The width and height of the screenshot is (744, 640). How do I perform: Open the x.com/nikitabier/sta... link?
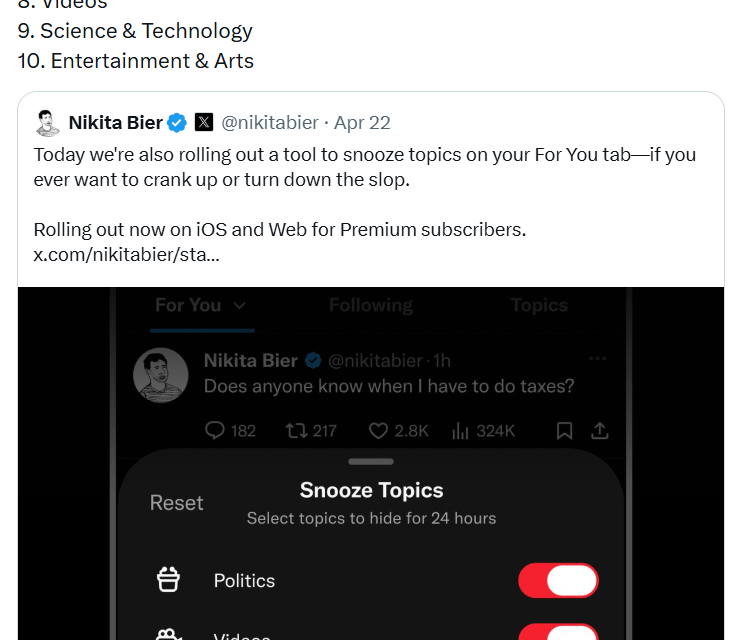click(127, 254)
